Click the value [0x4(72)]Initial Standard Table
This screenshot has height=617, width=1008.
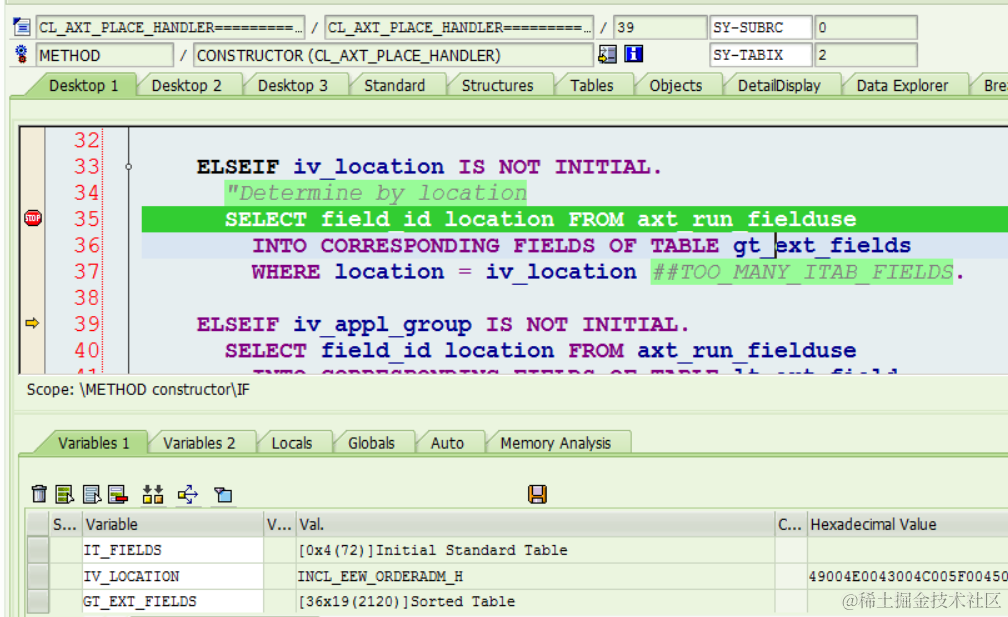pyautogui.click(x=433, y=550)
